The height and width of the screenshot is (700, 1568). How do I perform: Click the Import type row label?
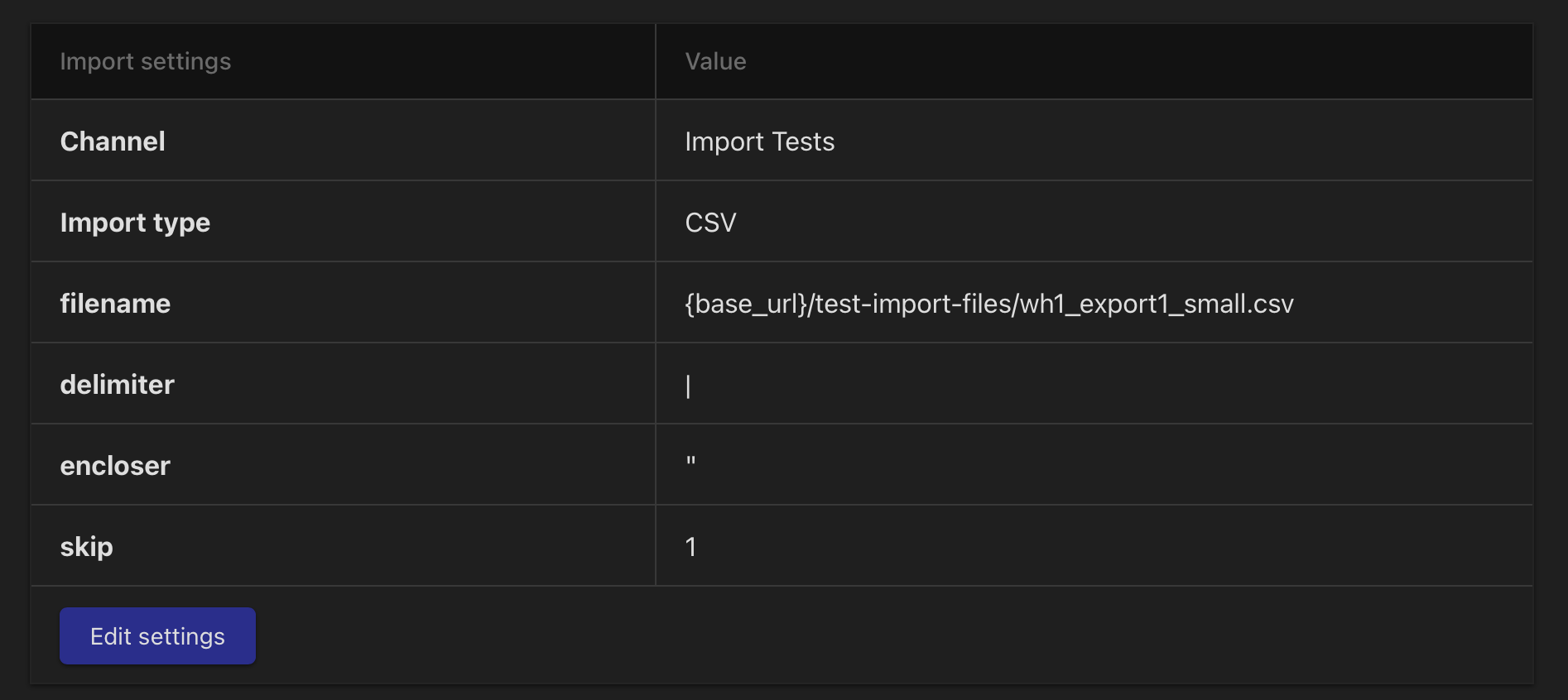[135, 223]
